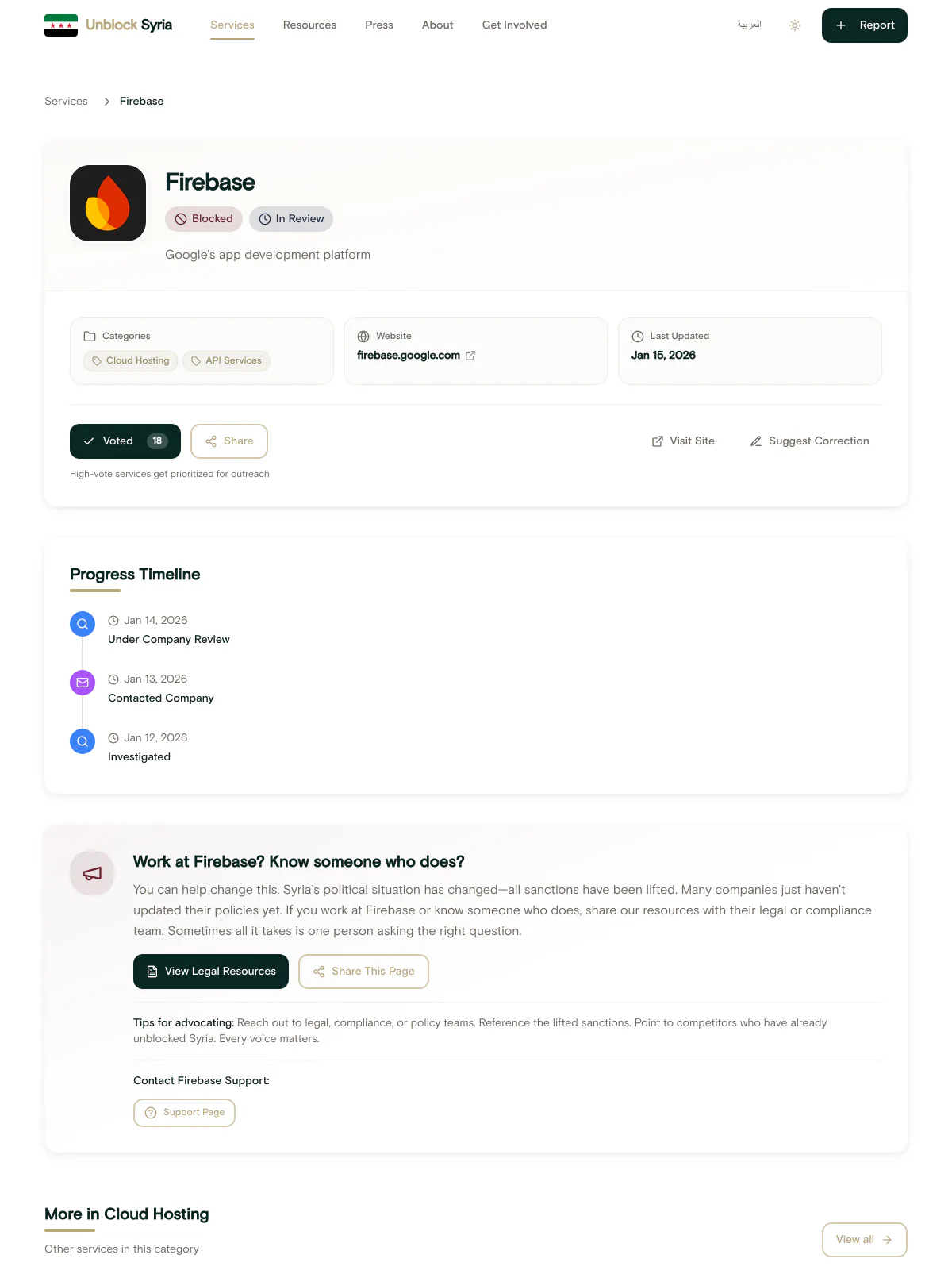952x1270 pixels.
Task: Click the Contacted Company envelope marker
Action: click(x=83, y=683)
